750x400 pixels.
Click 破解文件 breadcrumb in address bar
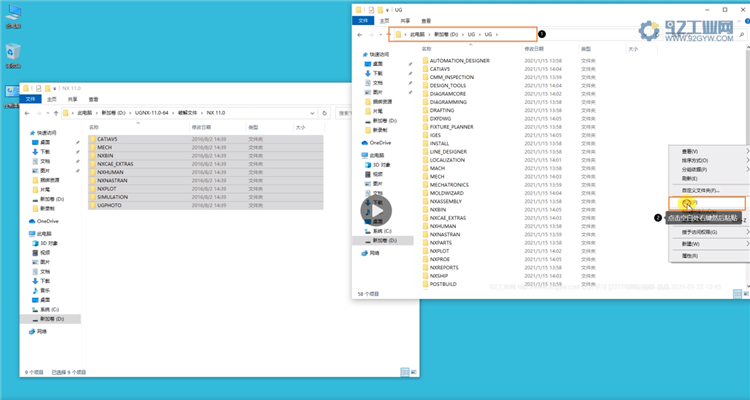(187, 113)
